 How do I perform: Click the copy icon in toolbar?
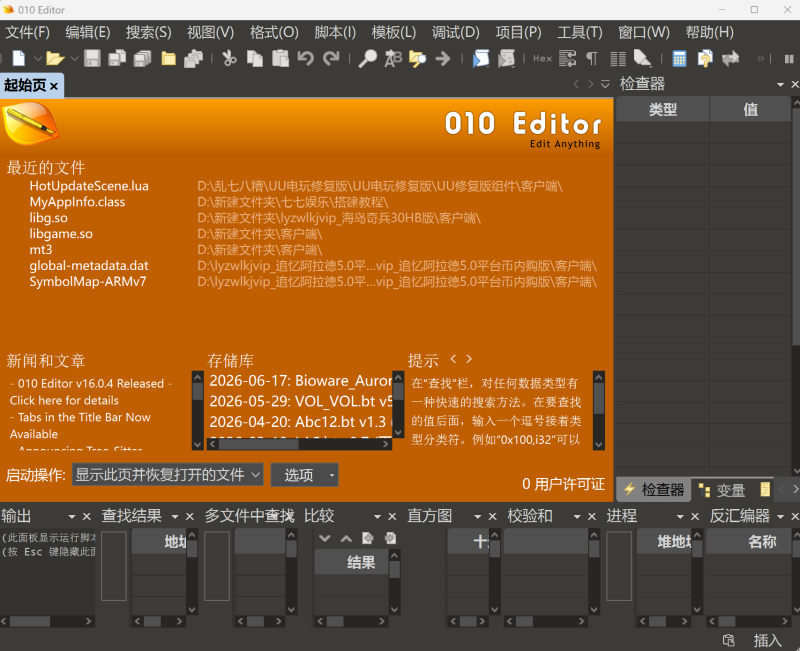point(255,58)
